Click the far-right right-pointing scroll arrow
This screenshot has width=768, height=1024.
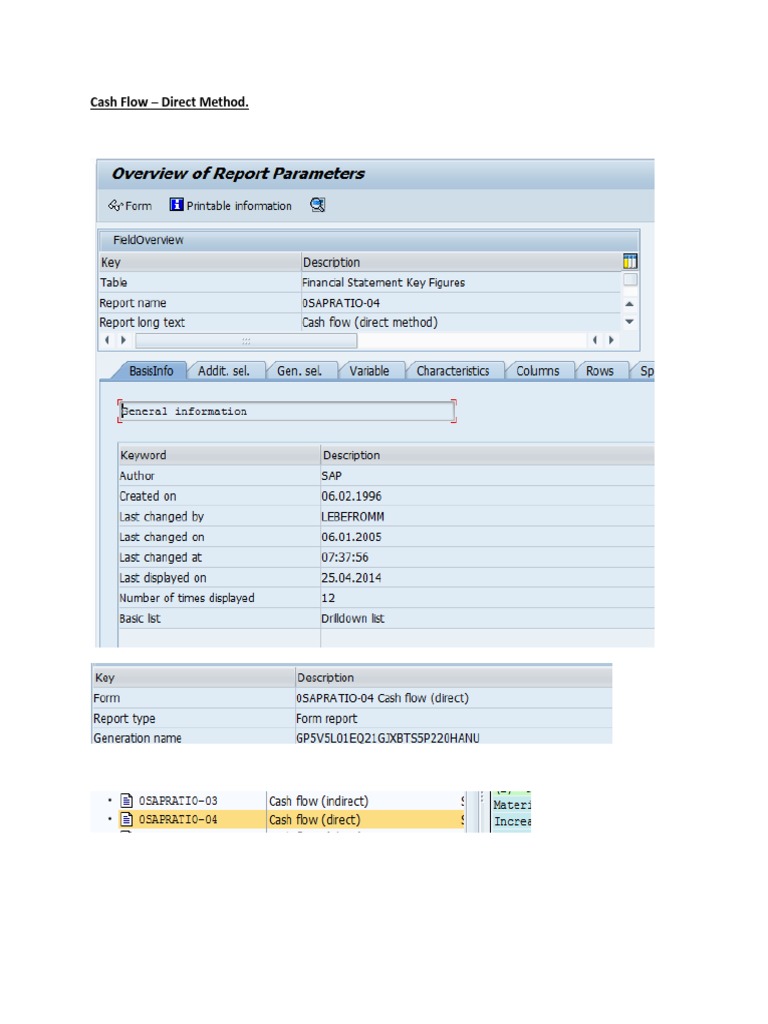click(x=611, y=340)
